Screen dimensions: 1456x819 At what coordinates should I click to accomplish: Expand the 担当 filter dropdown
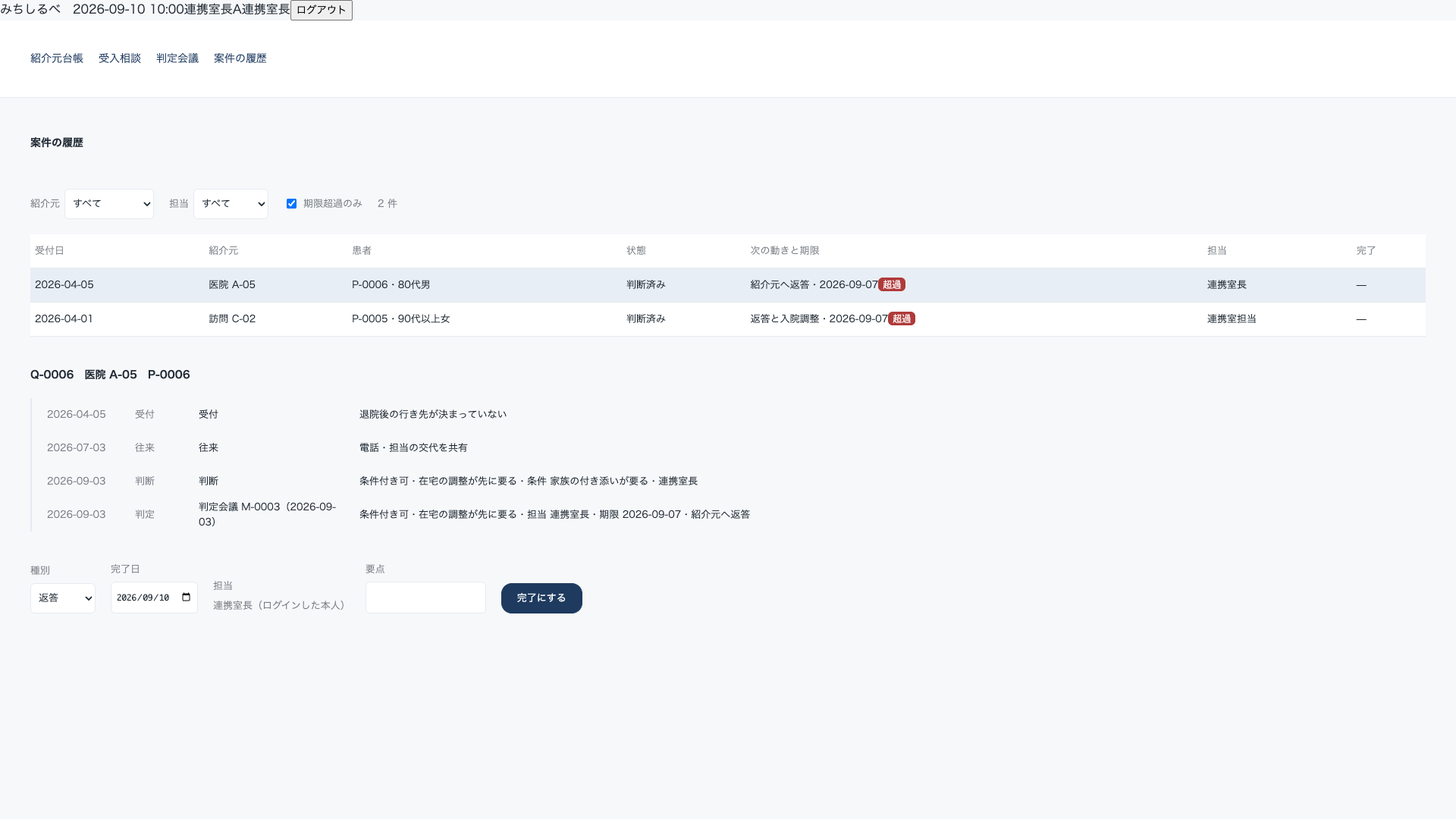[x=231, y=204]
